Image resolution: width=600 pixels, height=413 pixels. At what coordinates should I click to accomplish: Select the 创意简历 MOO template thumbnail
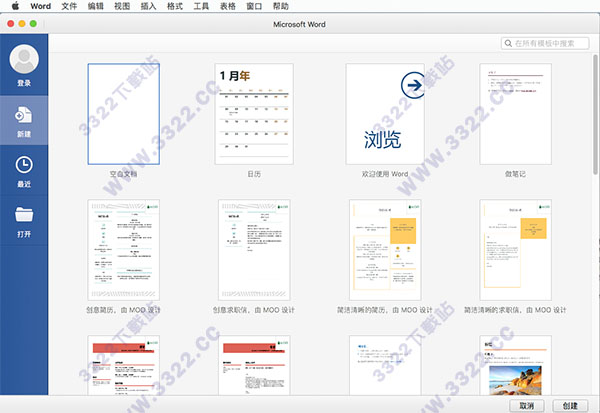124,250
